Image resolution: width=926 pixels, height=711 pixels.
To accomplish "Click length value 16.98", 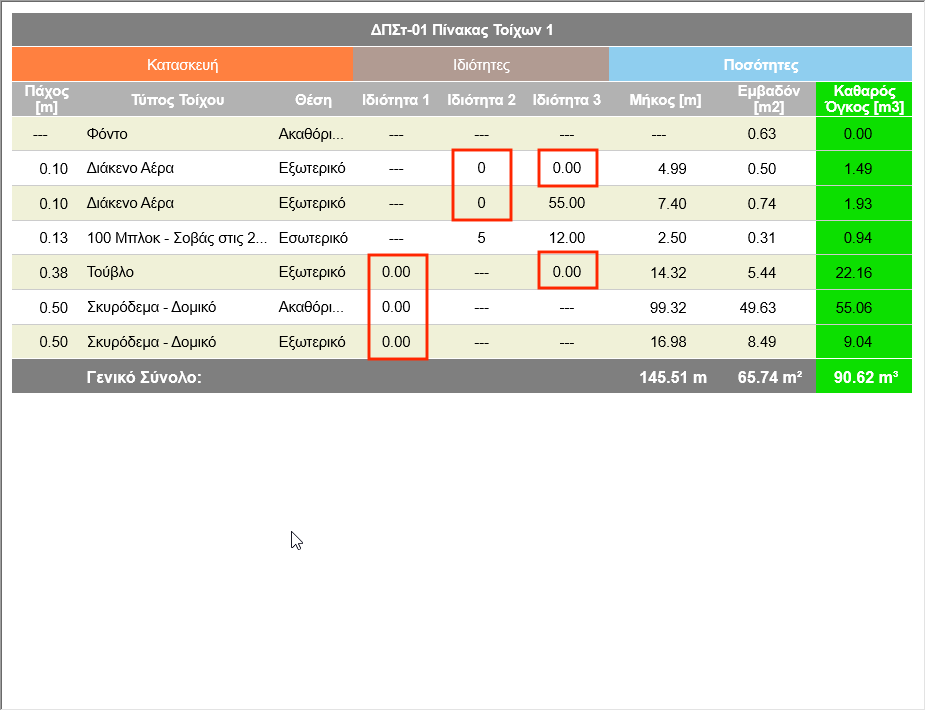I will pos(668,342).
